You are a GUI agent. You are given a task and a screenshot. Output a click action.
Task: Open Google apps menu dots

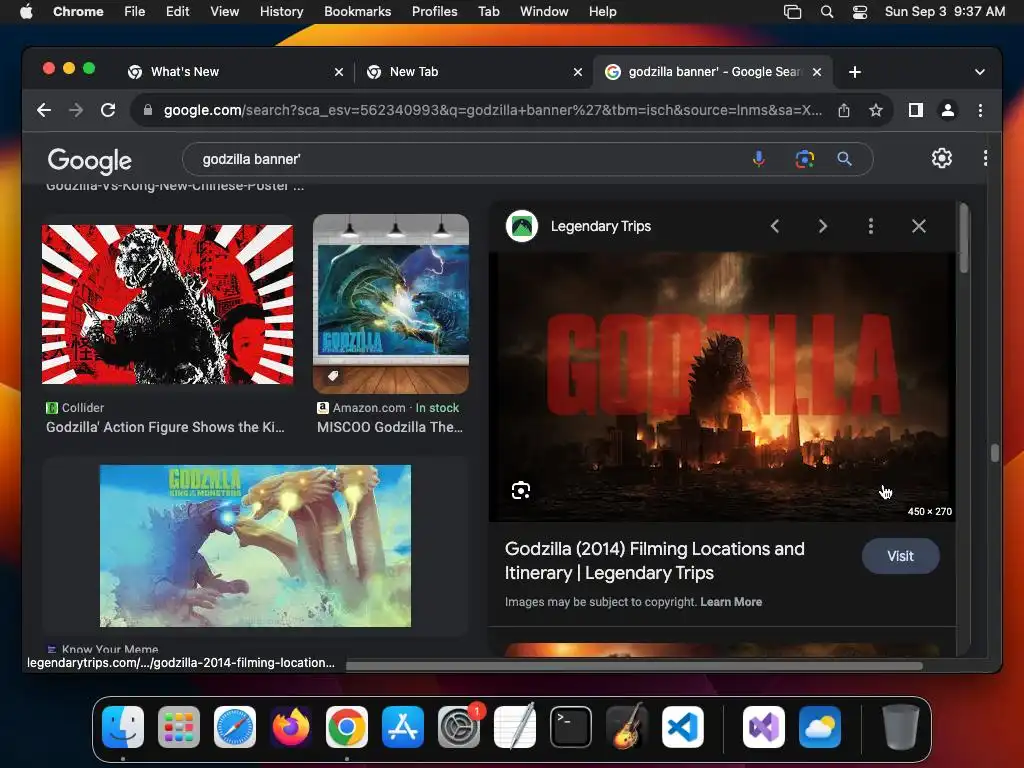pyautogui.click(x=985, y=158)
